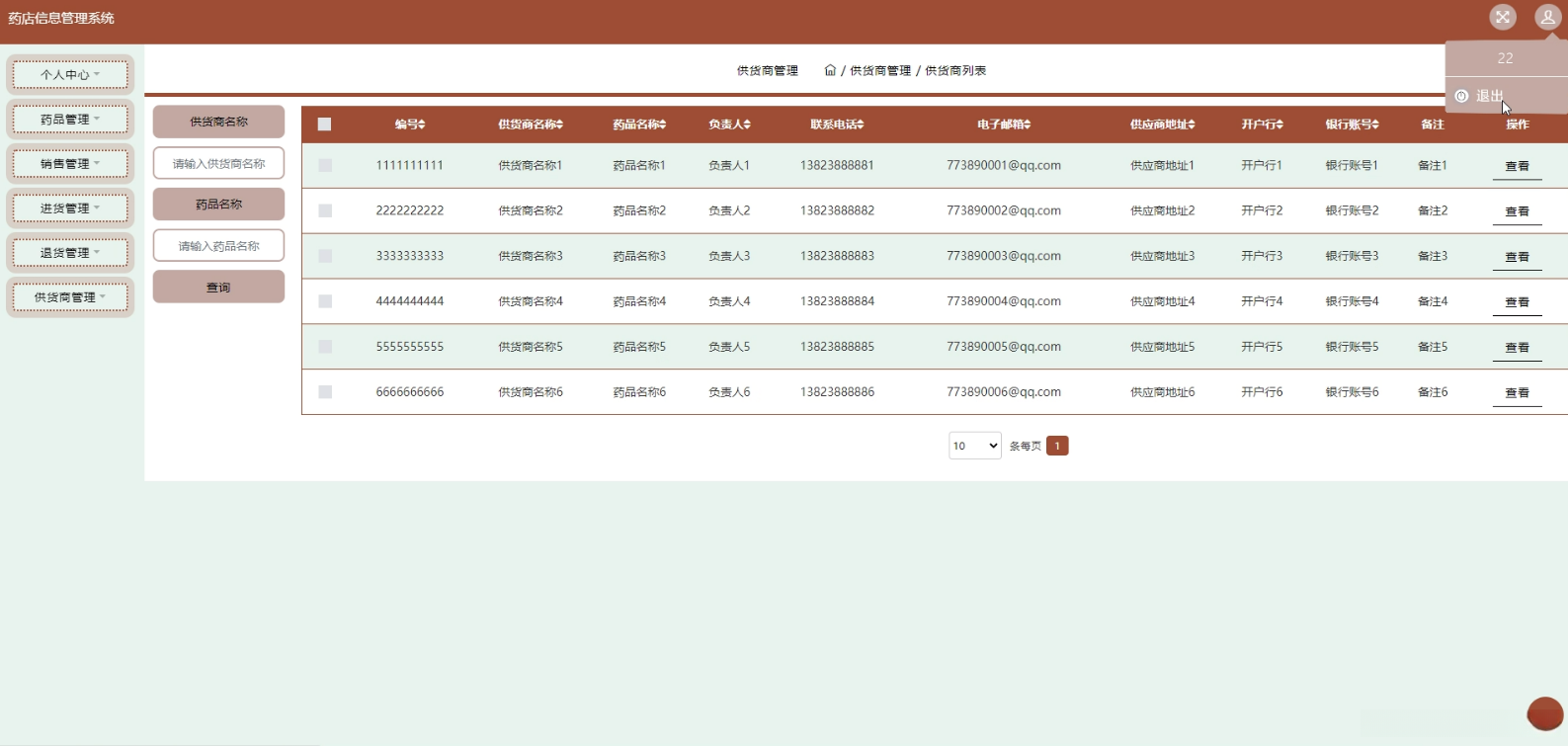Focus the 请输入供货商名称 input field
The height and width of the screenshot is (746, 1568).
[218, 163]
